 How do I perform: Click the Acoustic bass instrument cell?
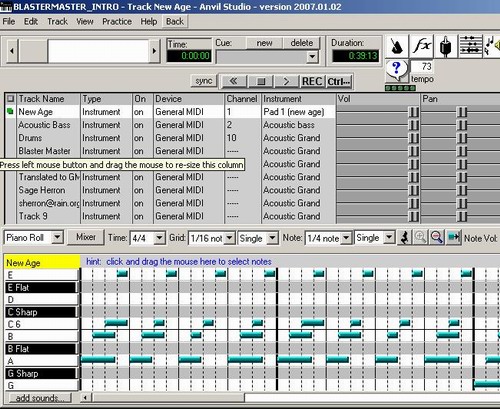click(x=298, y=125)
